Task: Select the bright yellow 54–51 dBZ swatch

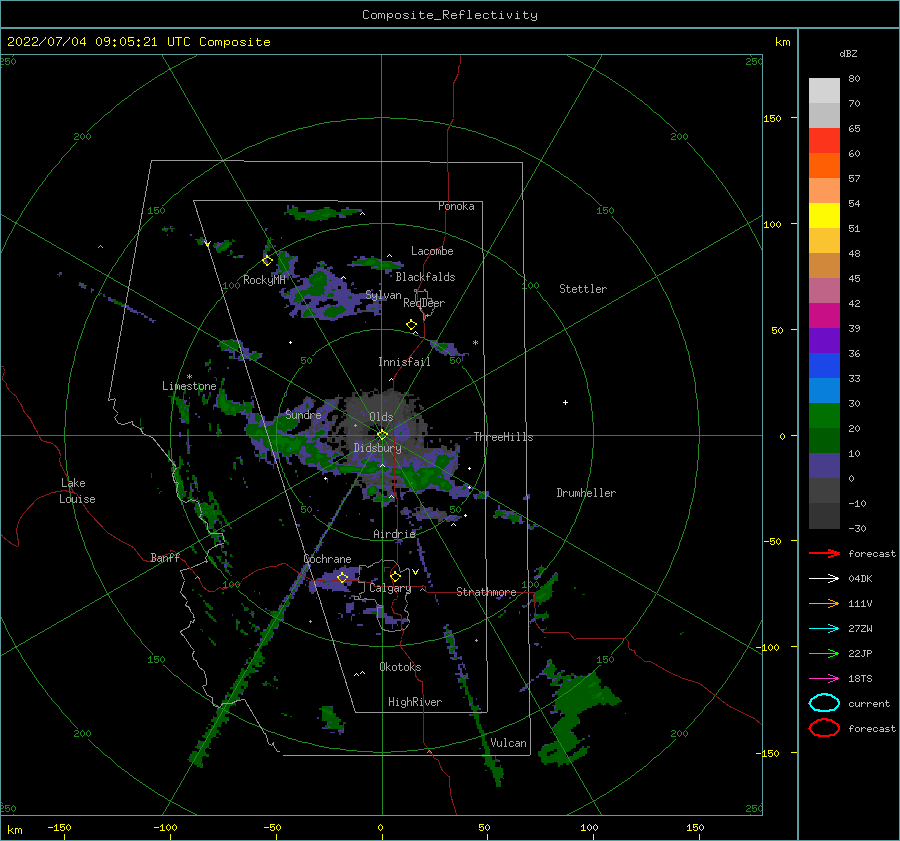Action: click(x=824, y=216)
